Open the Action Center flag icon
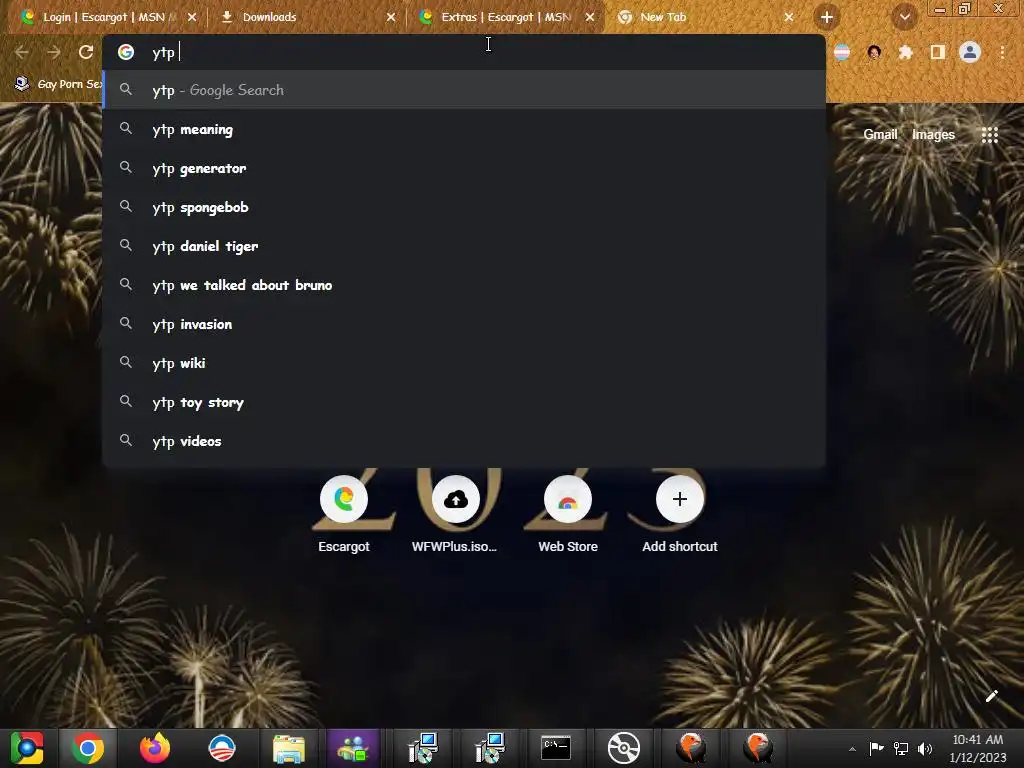This screenshot has width=1024, height=768. tap(876, 748)
